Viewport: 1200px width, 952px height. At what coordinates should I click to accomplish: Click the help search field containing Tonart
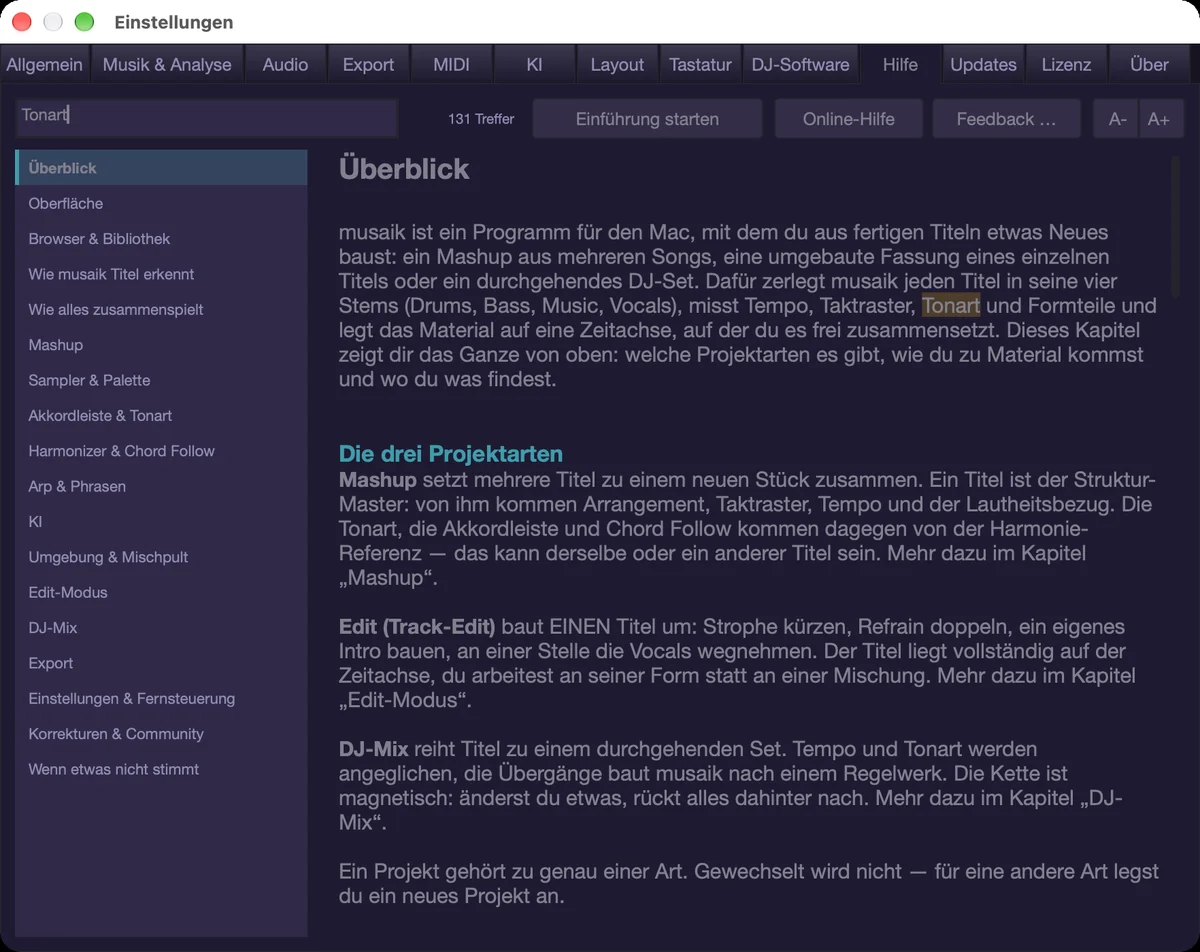coord(207,118)
